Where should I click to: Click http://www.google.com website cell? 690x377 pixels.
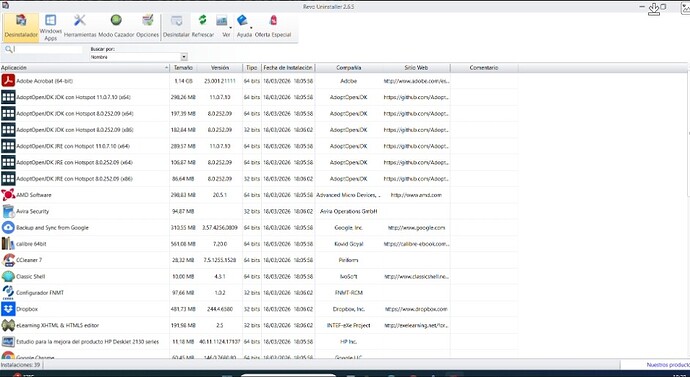pos(416,227)
